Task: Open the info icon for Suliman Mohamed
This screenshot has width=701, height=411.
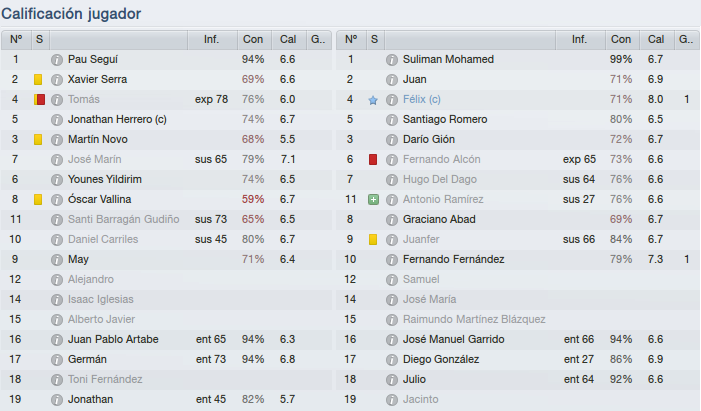Action: [392, 59]
